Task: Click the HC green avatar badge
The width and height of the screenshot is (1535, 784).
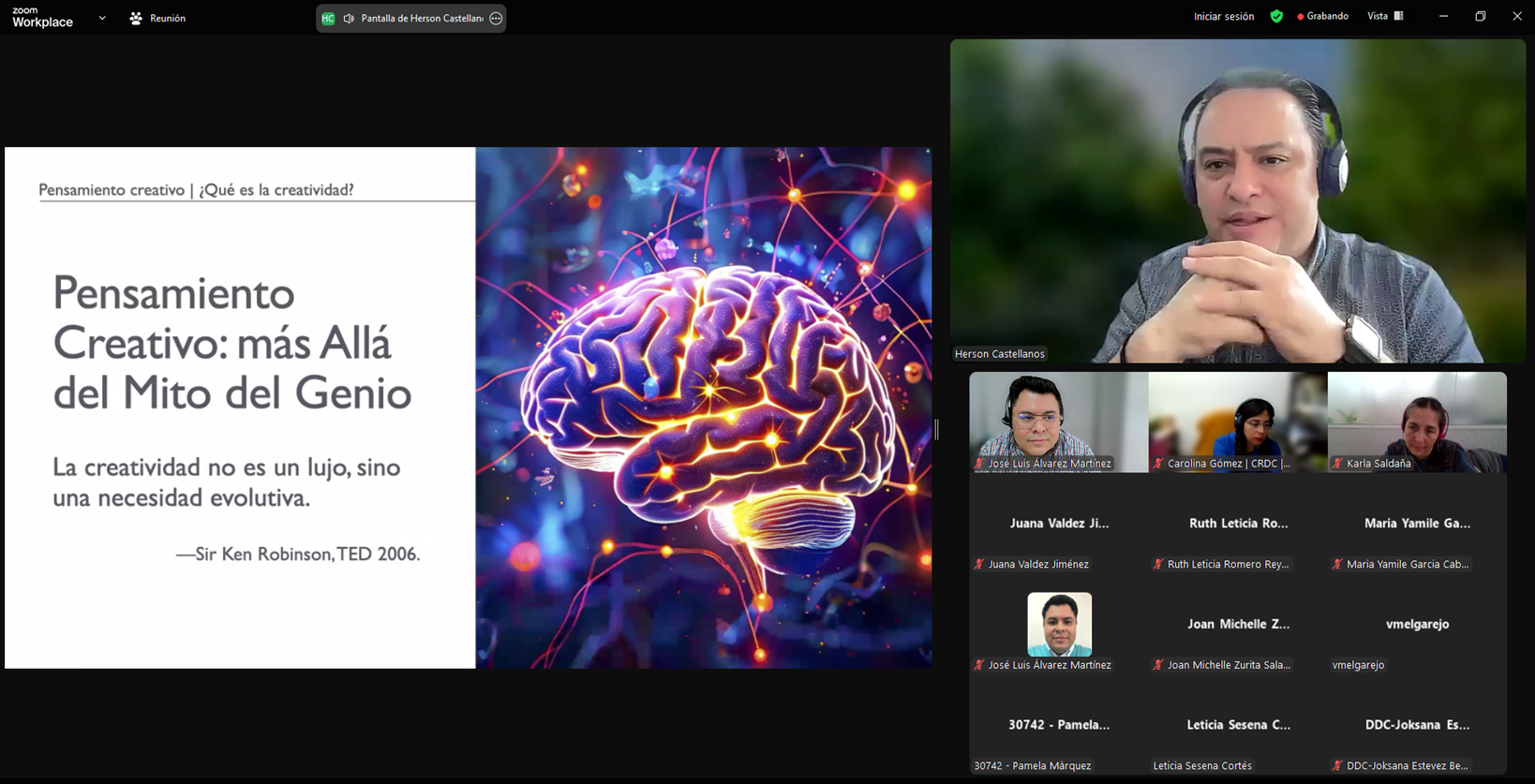Action: tap(328, 18)
